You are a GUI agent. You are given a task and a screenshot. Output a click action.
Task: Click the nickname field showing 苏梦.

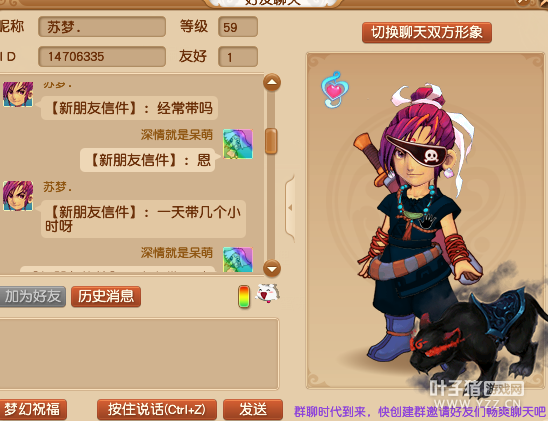pos(102,27)
